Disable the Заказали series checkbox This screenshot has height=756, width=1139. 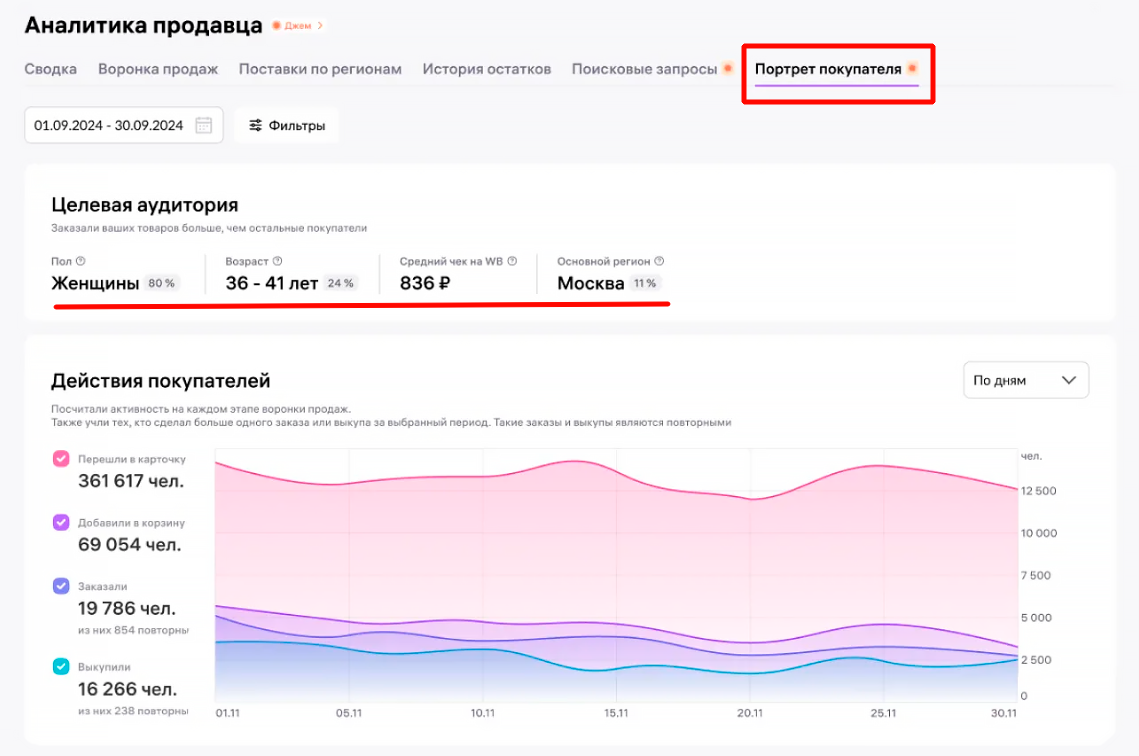(x=61, y=586)
